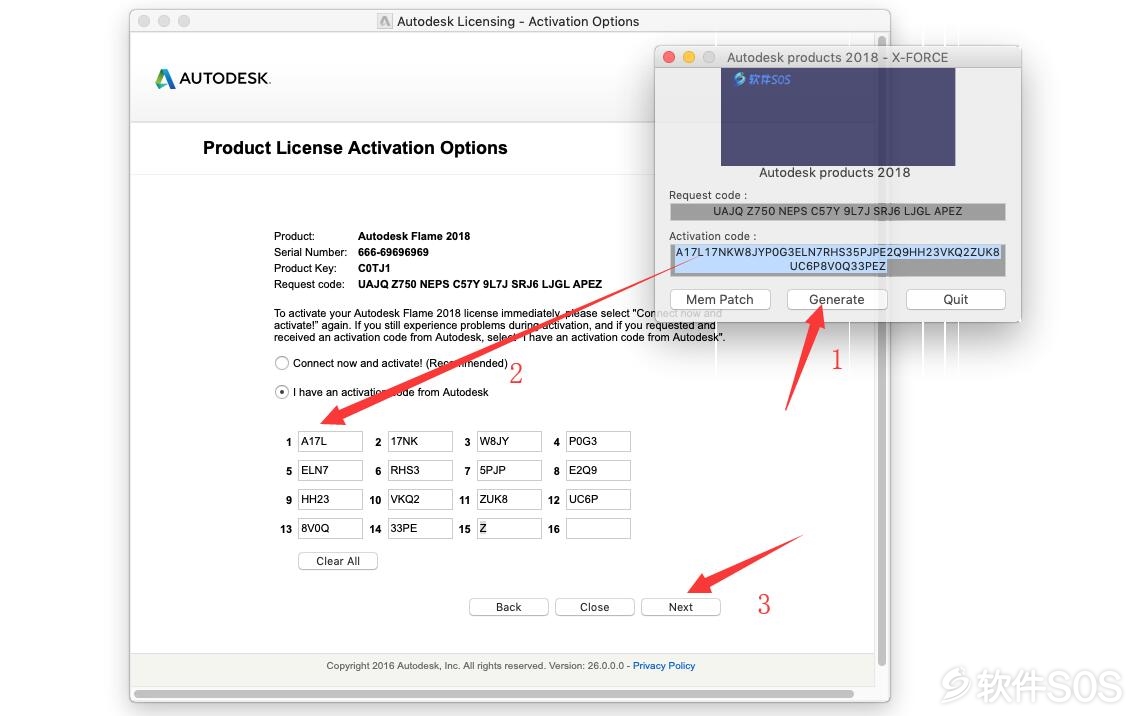This screenshot has width=1139, height=716.
Task: Click the vertical scrollbar of the Licensing window
Action: click(x=882, y=349)
